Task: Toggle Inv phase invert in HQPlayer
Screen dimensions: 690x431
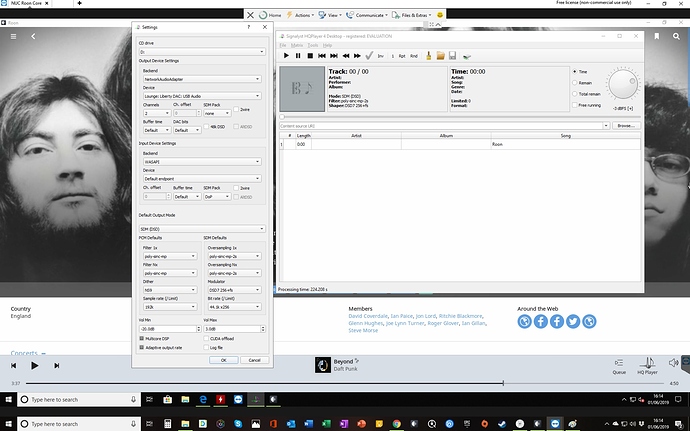Action: 381,56
